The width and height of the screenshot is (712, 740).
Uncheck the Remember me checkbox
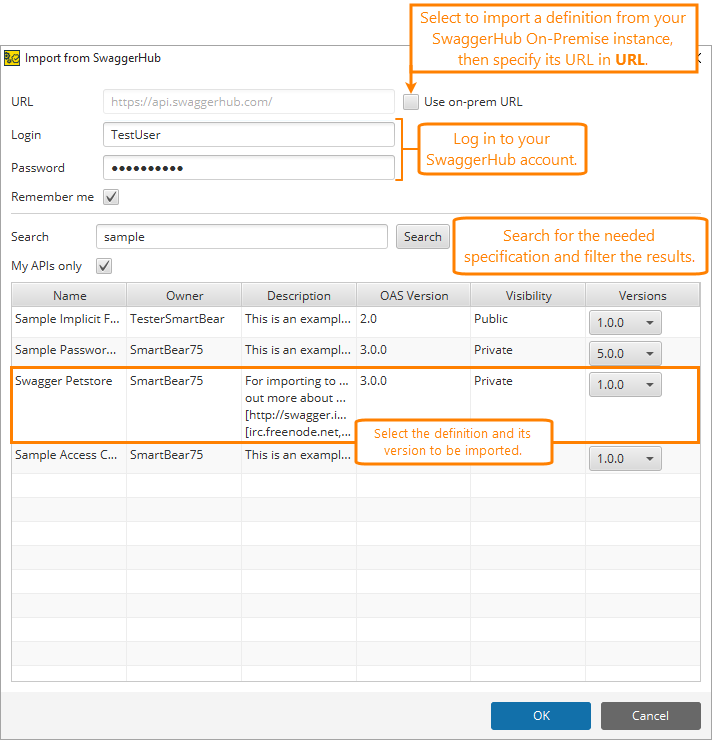111,197
